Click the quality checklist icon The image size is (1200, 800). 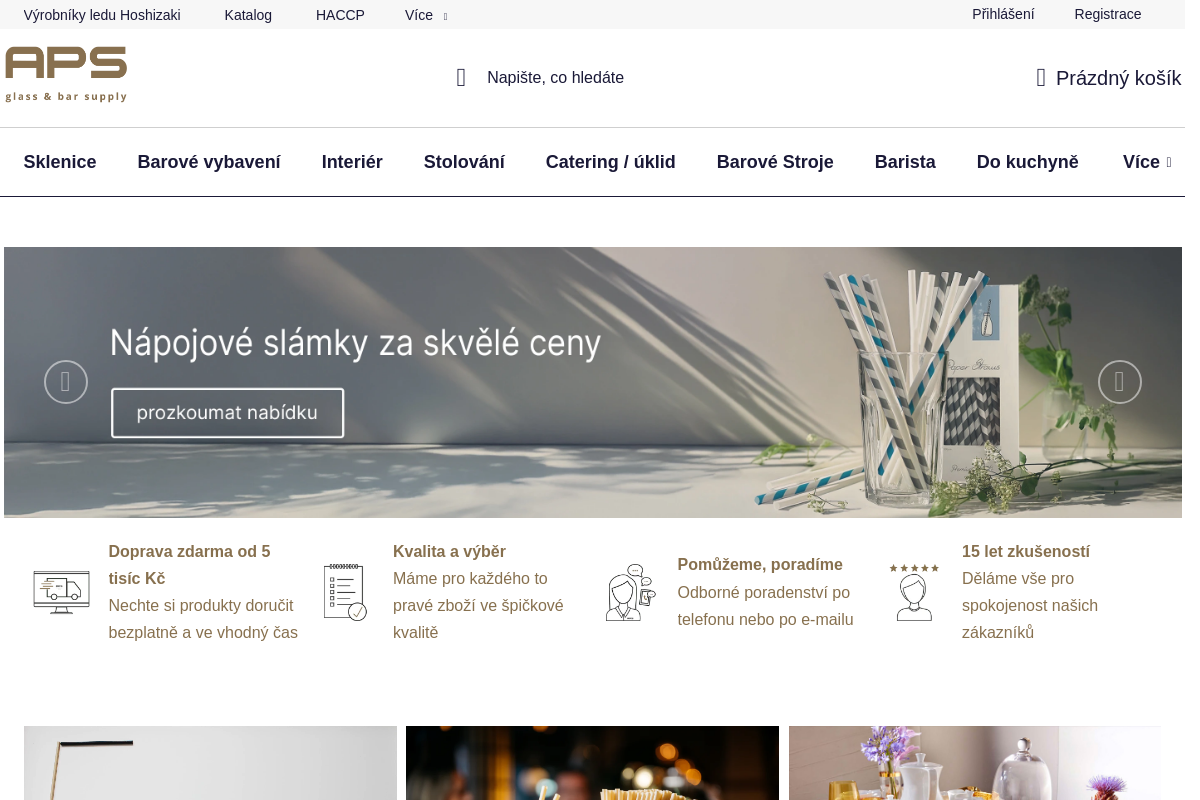click(x=345, y=592)
